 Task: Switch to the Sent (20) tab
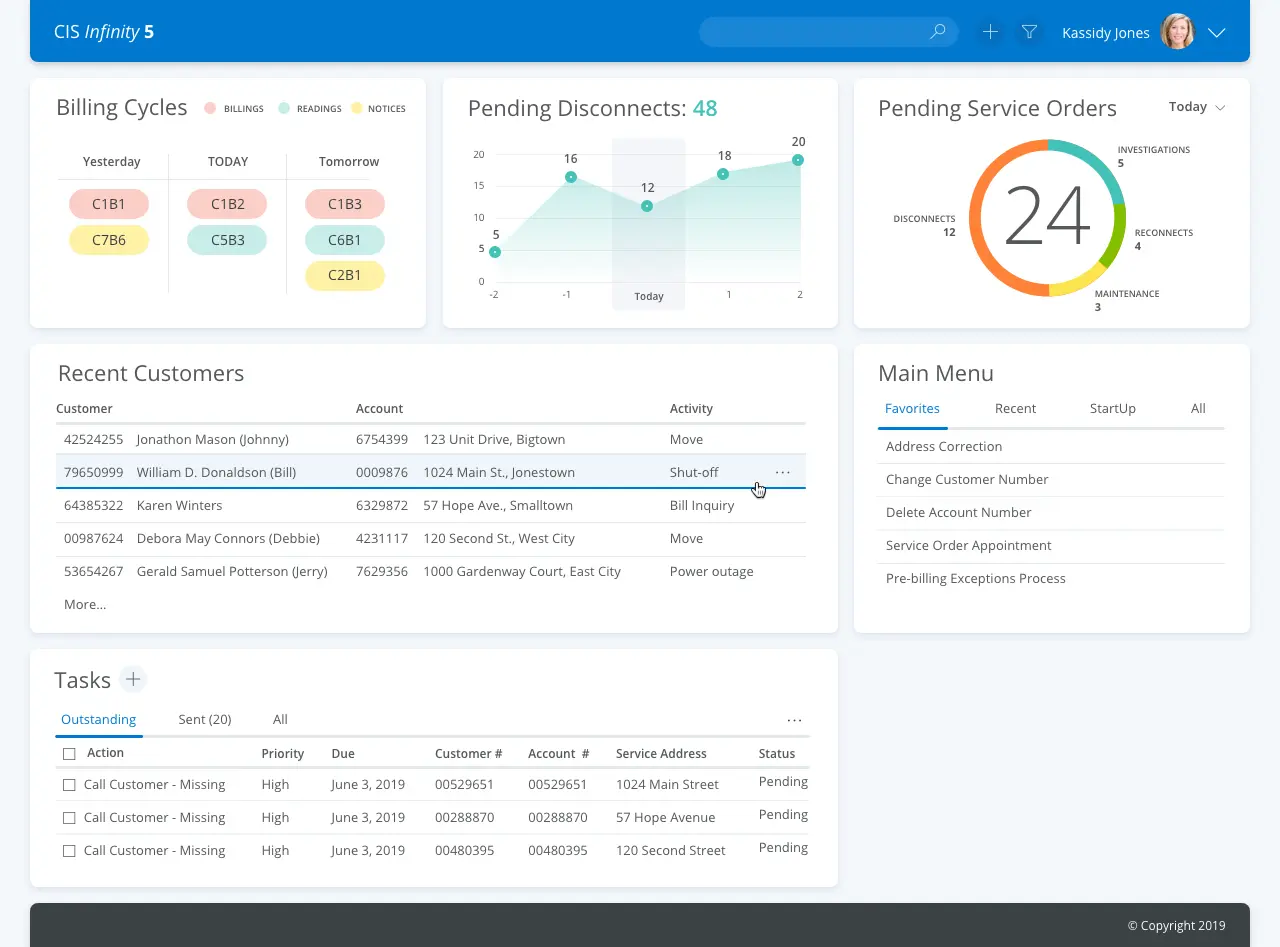(205, 719)
